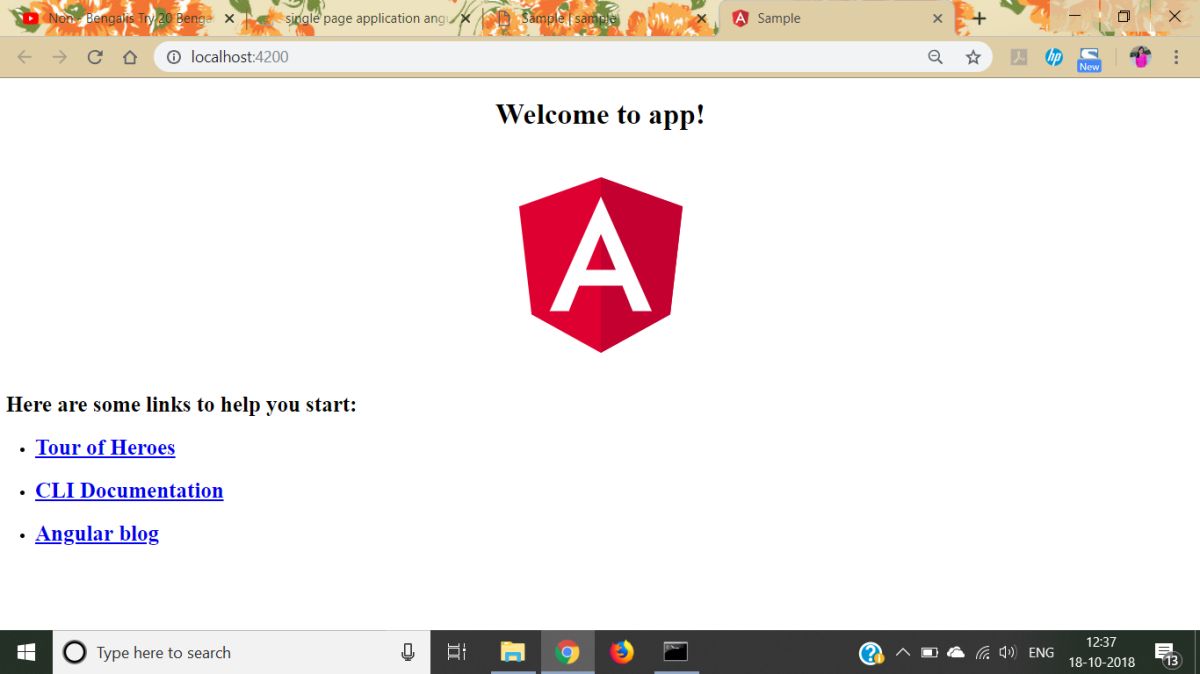
Task: Check the battery status icon
Action: click(x=929, y=652)
